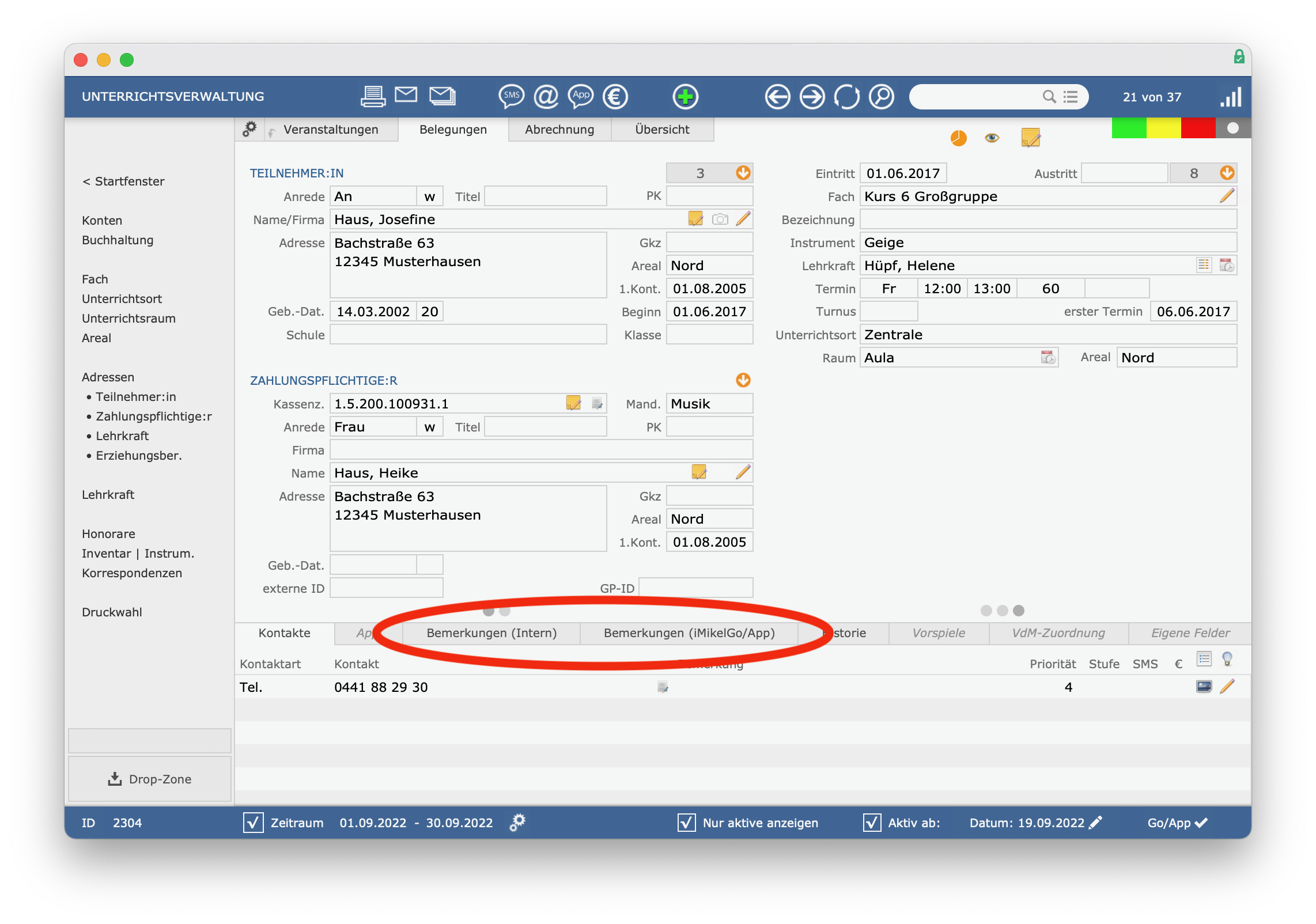Click list icon in Lehrkraft row
This screenshot has height=924, width=1316.
[x=1204, y=265]
